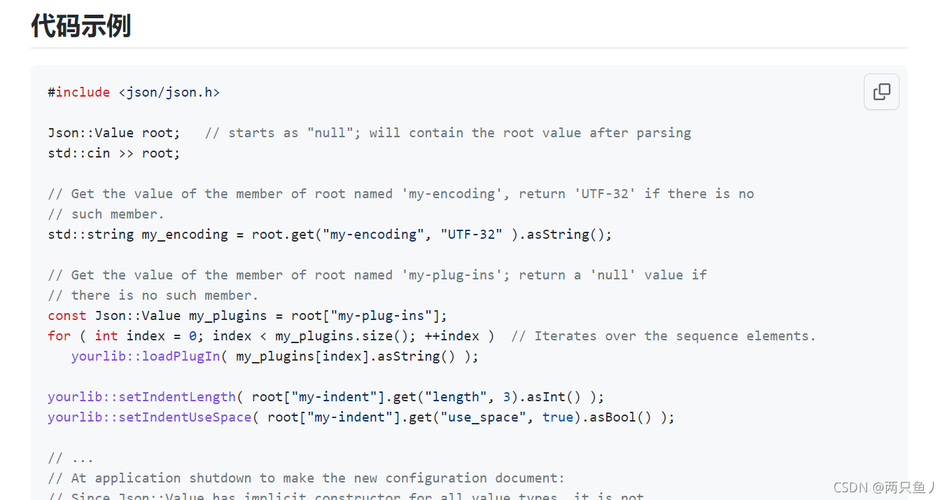Viewport: 945px width, 500px height.
Task: Click the 'true' literal in asBool line
Action: pos(557,417)
